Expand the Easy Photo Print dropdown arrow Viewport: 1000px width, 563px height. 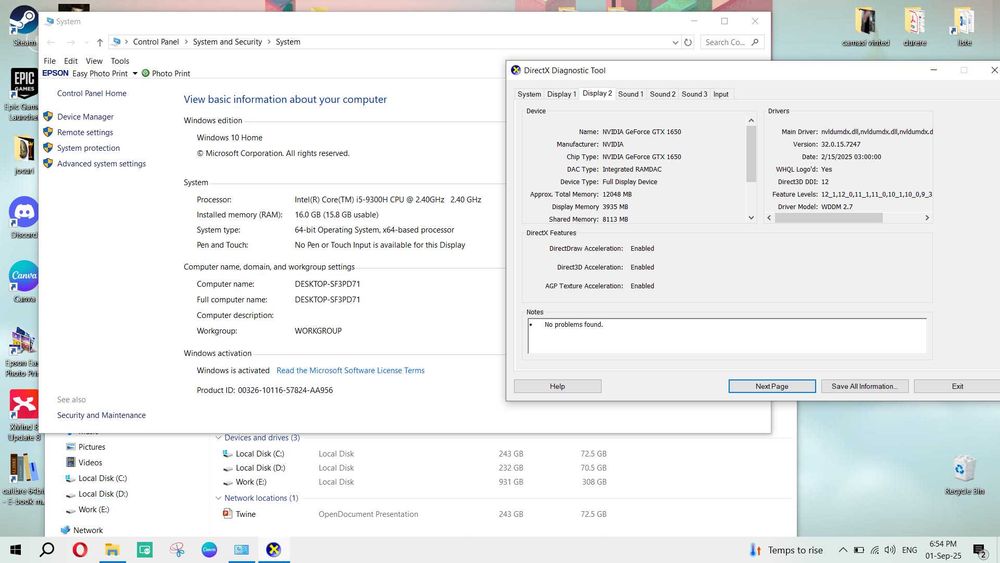[x=134, y=74]
